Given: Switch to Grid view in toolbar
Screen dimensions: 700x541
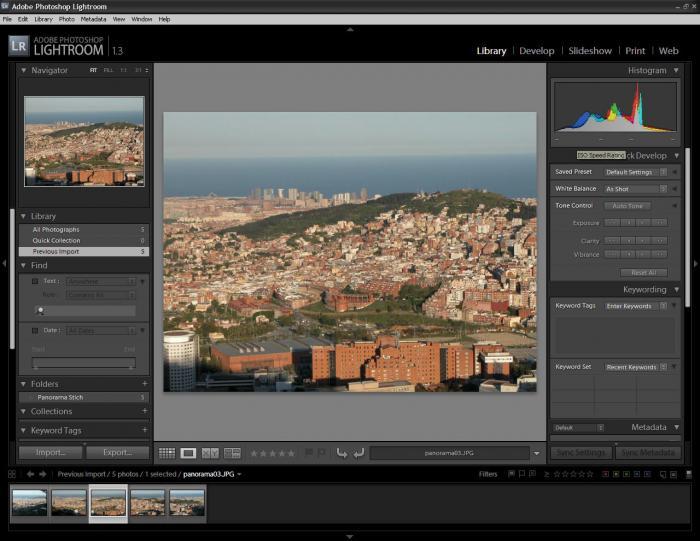Looking at the screenshot, I should click(167, 453).
